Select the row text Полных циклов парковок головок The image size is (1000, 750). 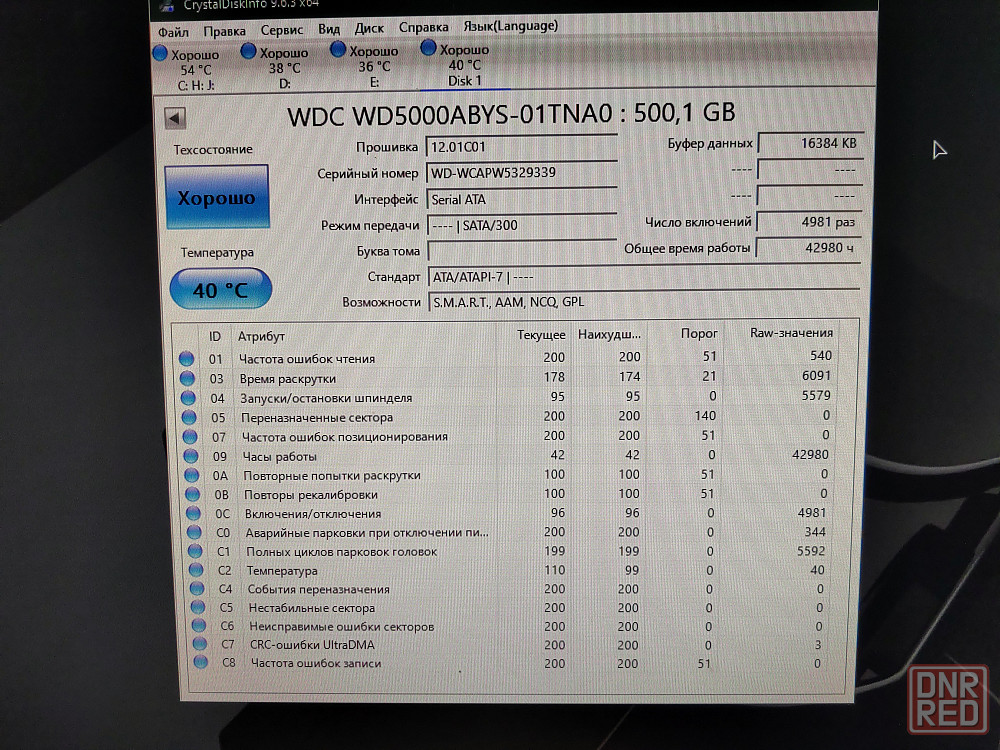pos(342,552)
